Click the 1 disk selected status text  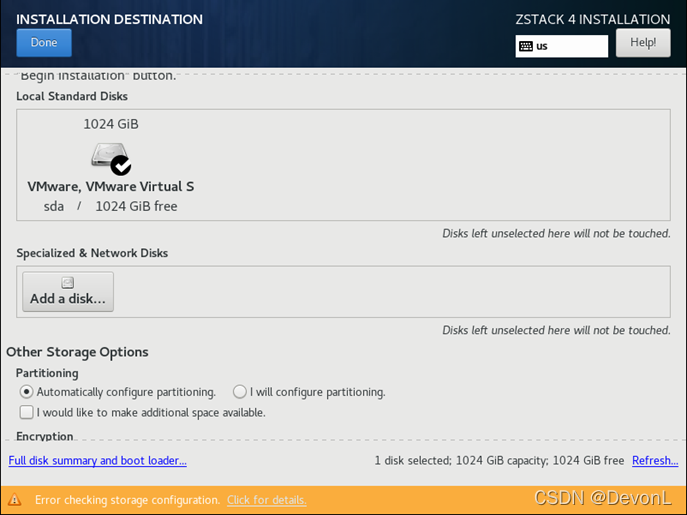(x=499, y=460)
